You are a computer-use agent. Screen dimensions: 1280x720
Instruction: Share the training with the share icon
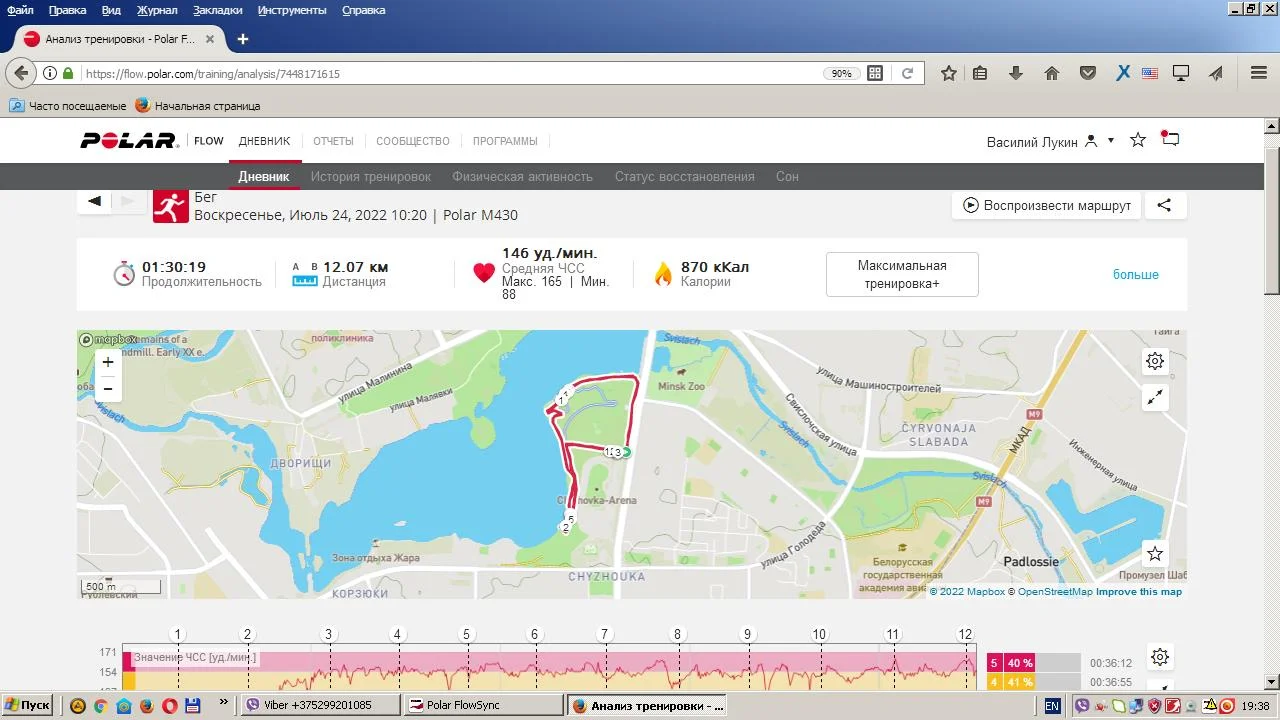tap(1164, 205)
